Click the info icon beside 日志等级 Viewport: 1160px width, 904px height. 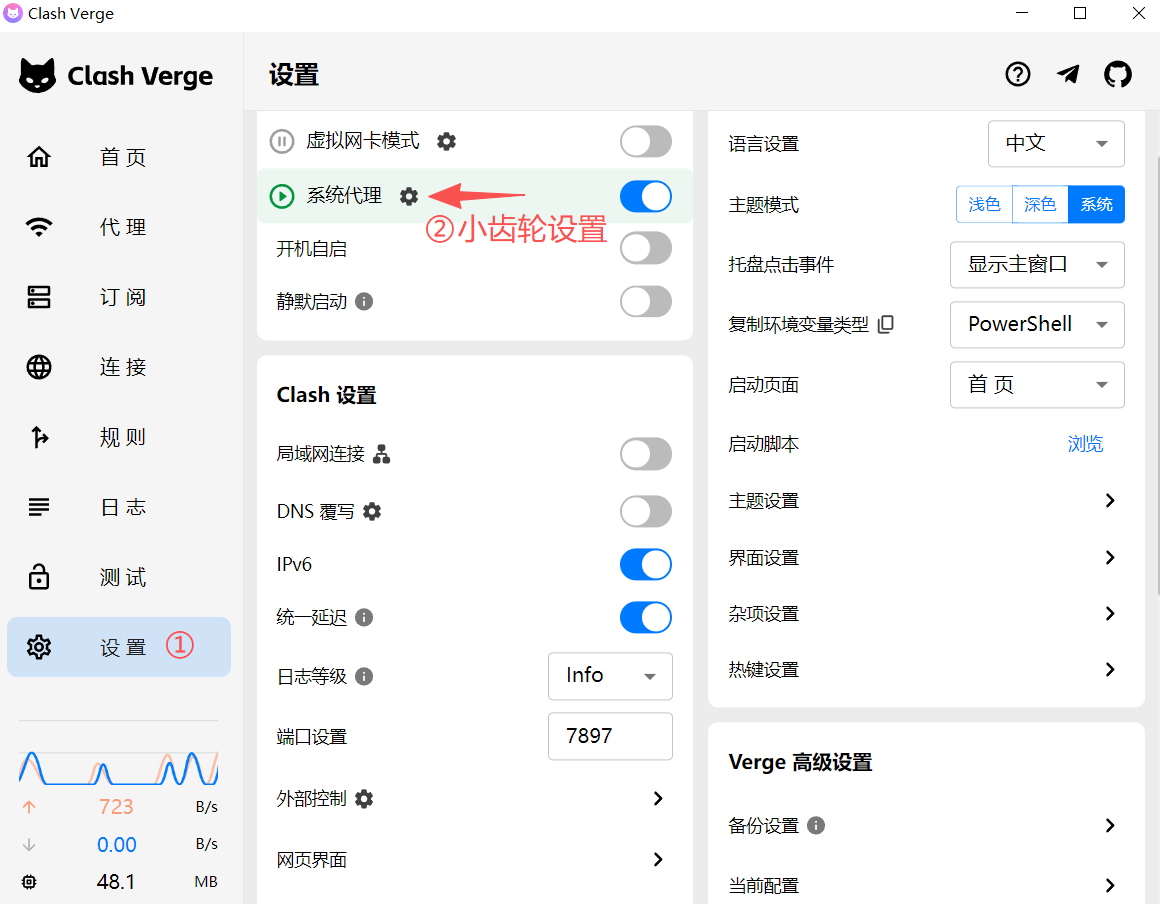364,676
